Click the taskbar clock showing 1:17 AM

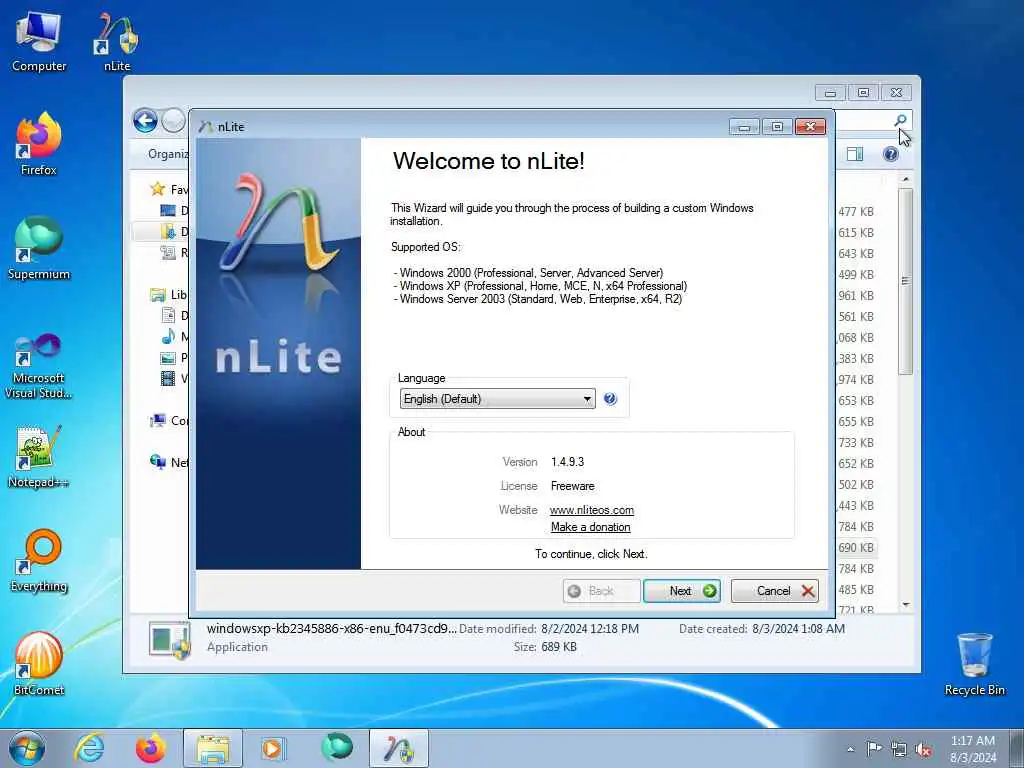click(x=972, y=749)
